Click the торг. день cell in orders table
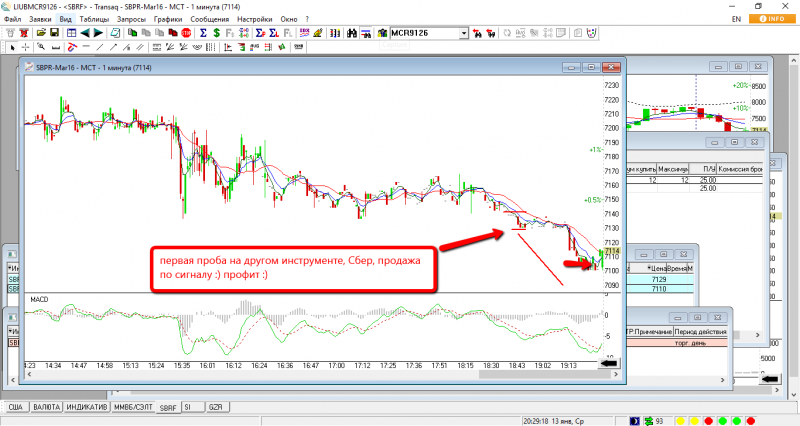This screenshot has height=426, width=800. pyautogui.click(x=690, y=343)
